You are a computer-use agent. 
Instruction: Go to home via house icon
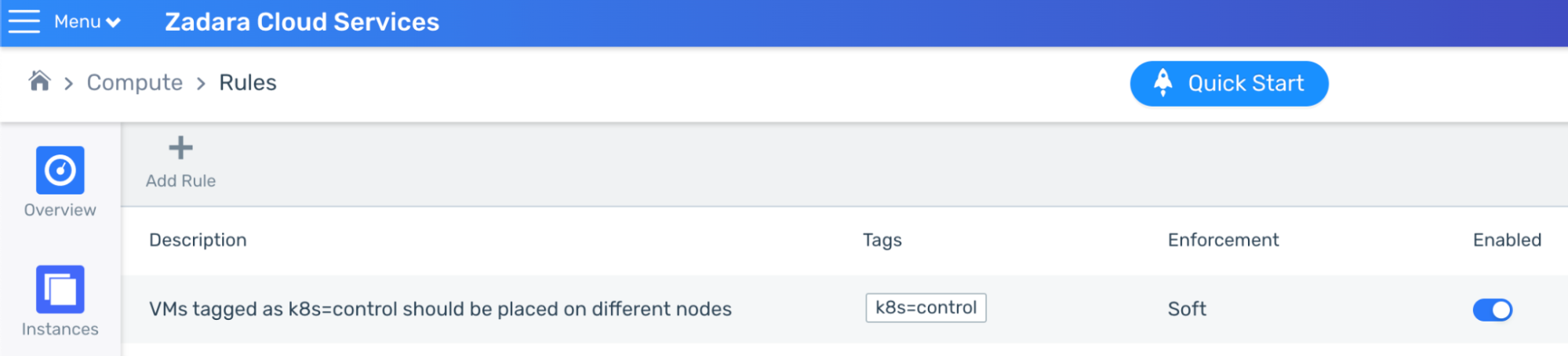point(39,81)
